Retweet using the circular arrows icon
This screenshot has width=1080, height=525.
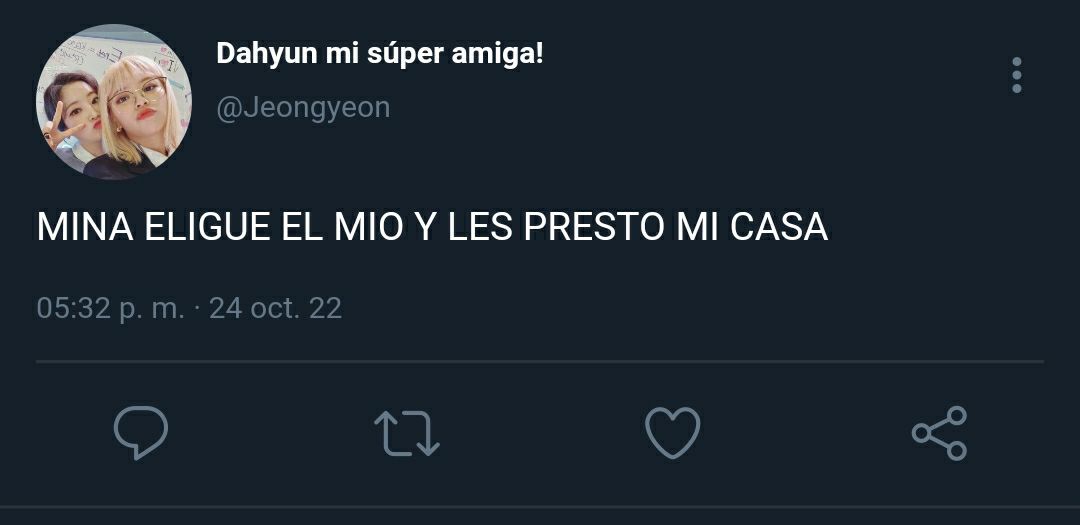click(406, 433)
